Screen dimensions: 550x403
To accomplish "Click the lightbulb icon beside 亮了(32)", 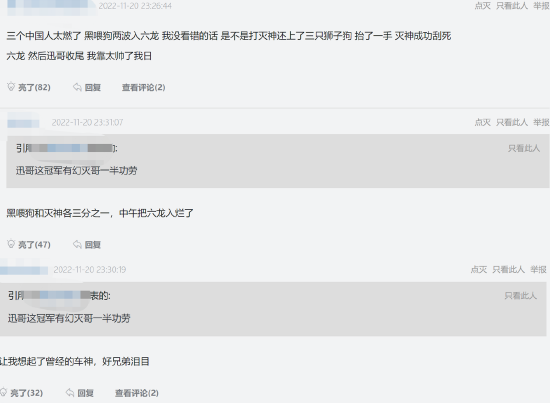I will point(4,392).
